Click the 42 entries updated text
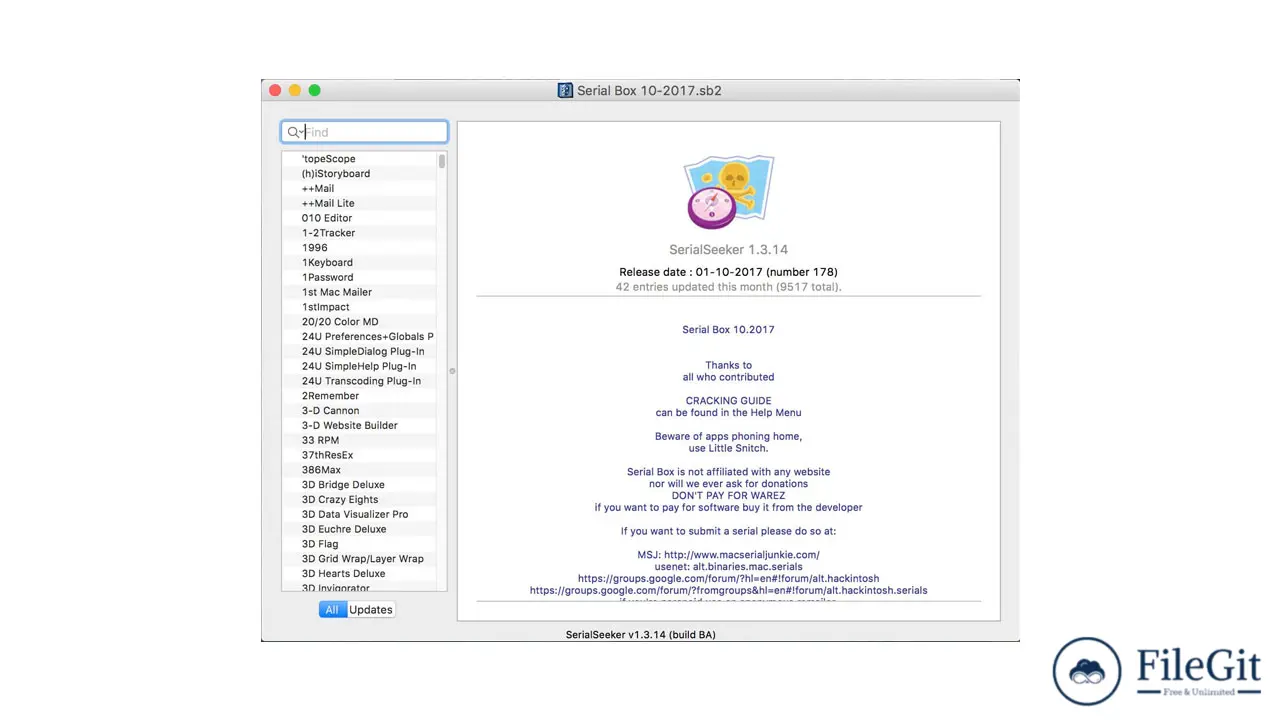This screenshot has width=1280, height=720. [x=728, y=287]
